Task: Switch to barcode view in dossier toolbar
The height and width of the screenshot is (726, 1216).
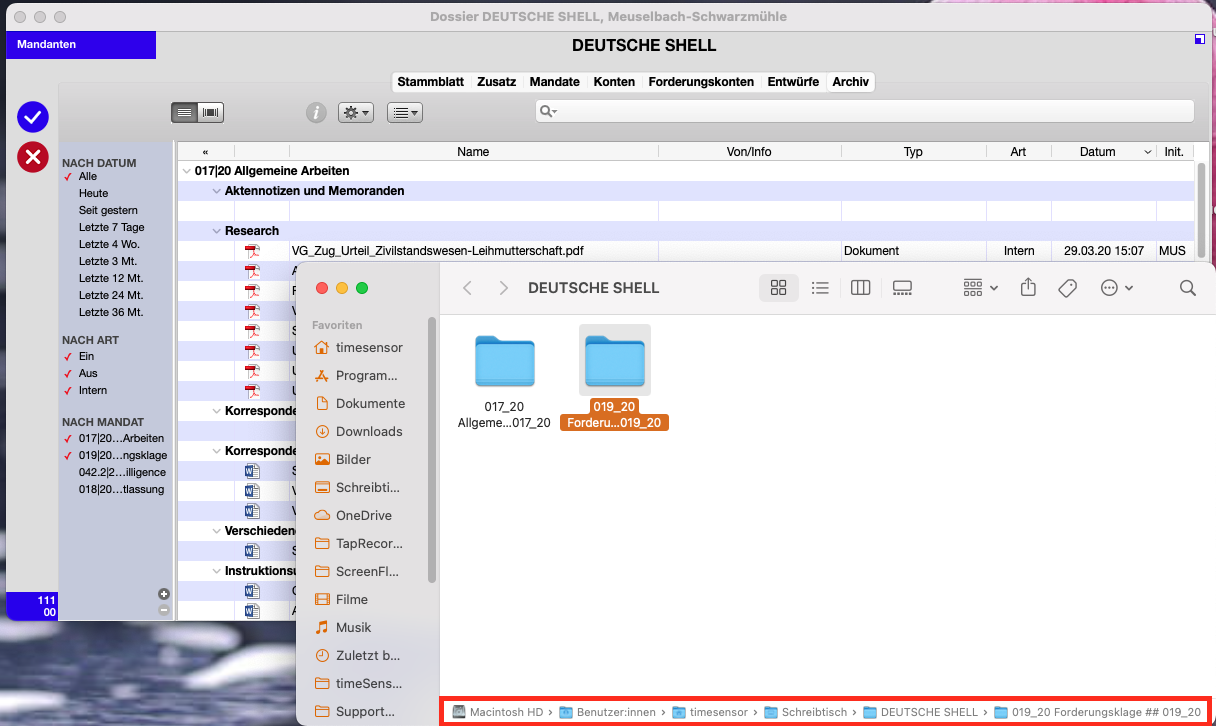Action: (x=210, y=112)
